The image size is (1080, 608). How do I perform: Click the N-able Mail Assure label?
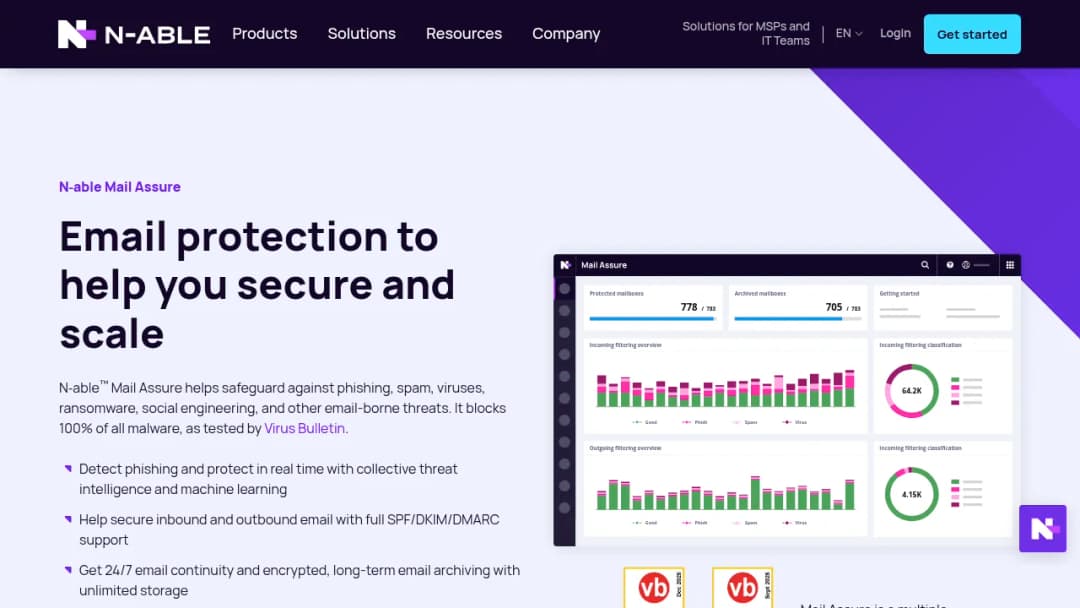[x=120, y=187]
